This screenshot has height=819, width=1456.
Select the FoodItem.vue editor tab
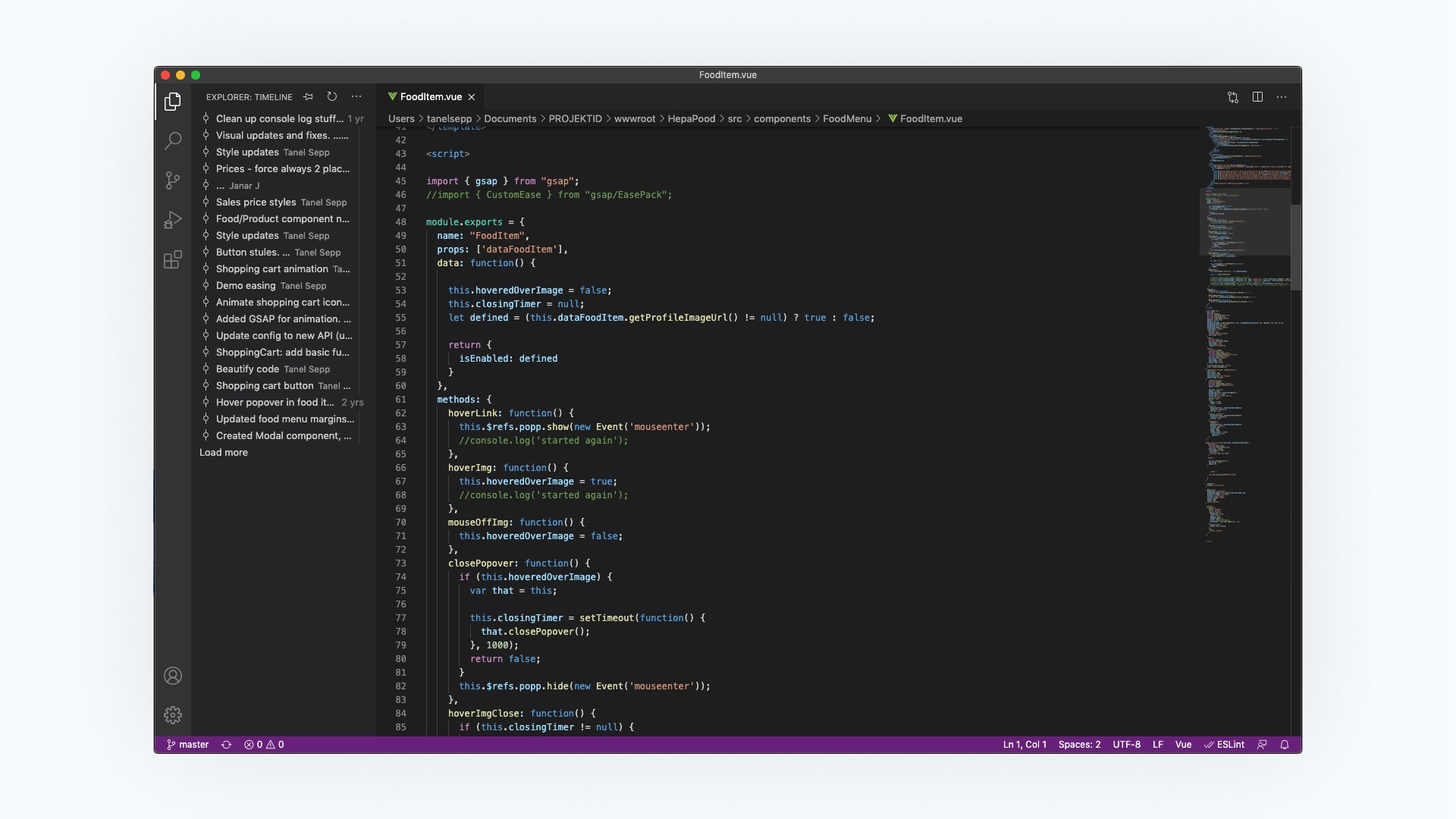(x=430, y=96)
